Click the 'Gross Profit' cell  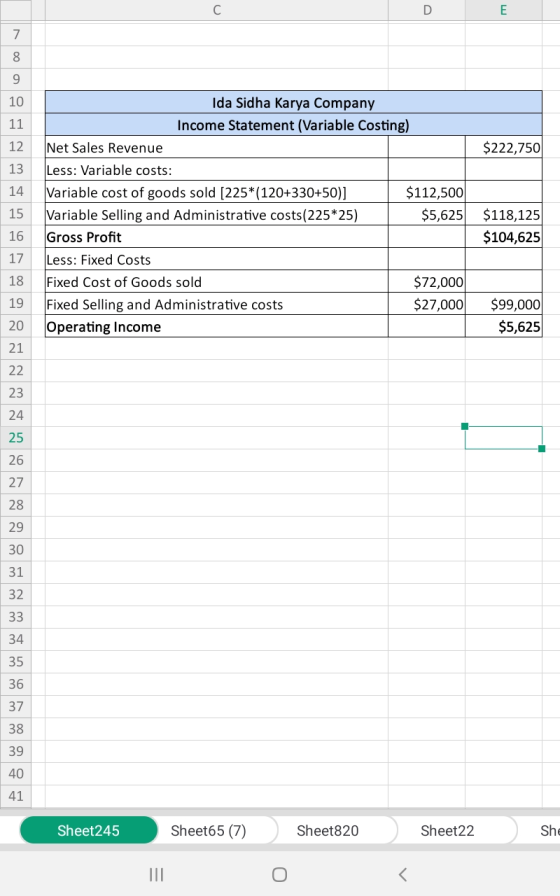pyautogui.click(x=217, y=237)
